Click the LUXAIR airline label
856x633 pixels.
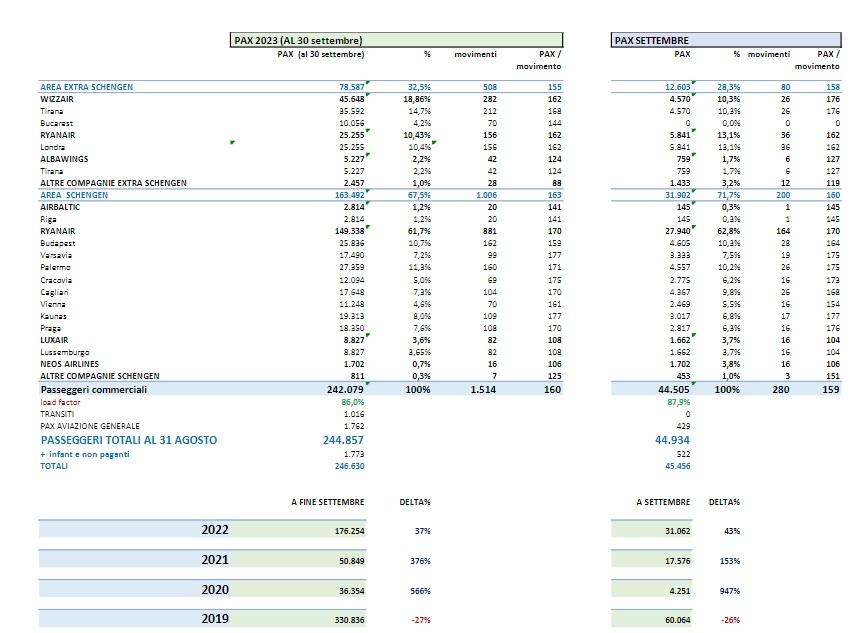54,340
